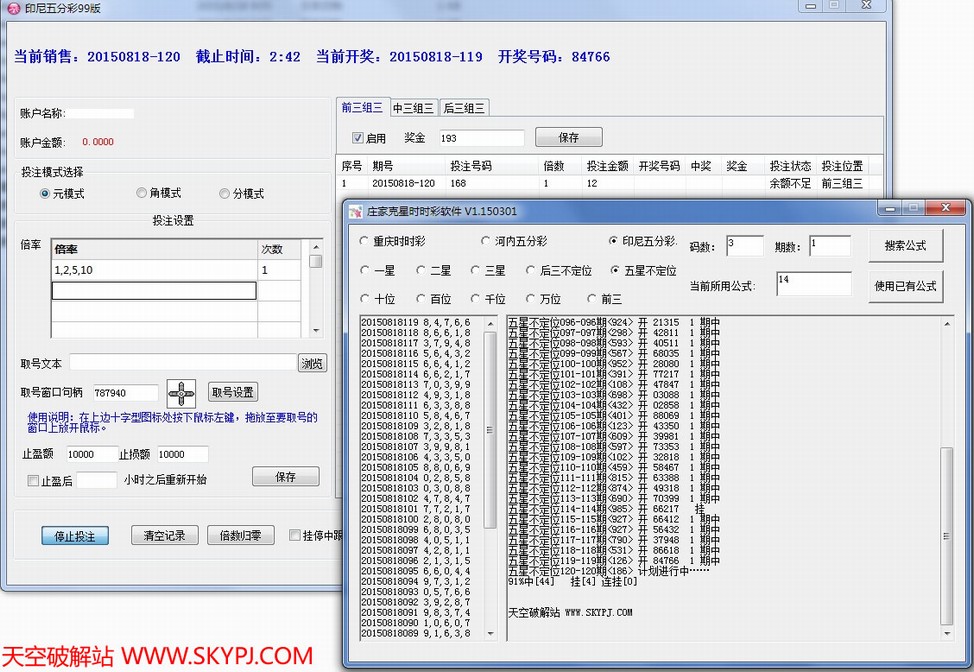The height and width of the screenshot is (672, 974).
Task: Switch to the 中三组三 tab
Action: click(413, 108)
